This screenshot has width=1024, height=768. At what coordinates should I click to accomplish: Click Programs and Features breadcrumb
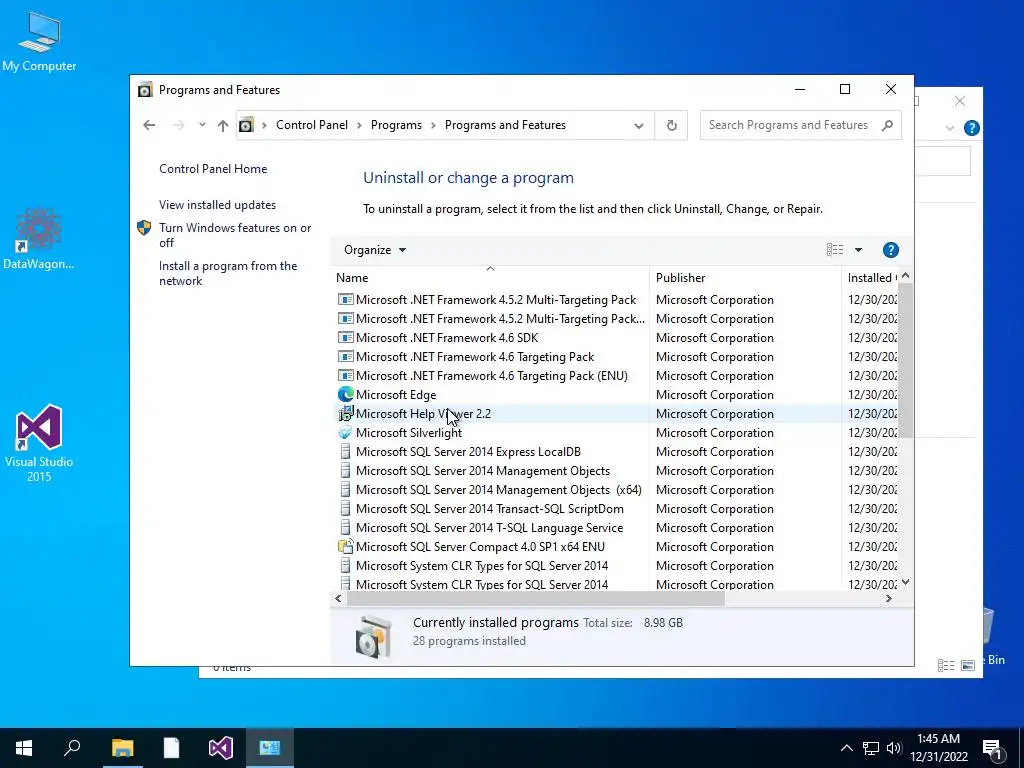coord(505,125)
